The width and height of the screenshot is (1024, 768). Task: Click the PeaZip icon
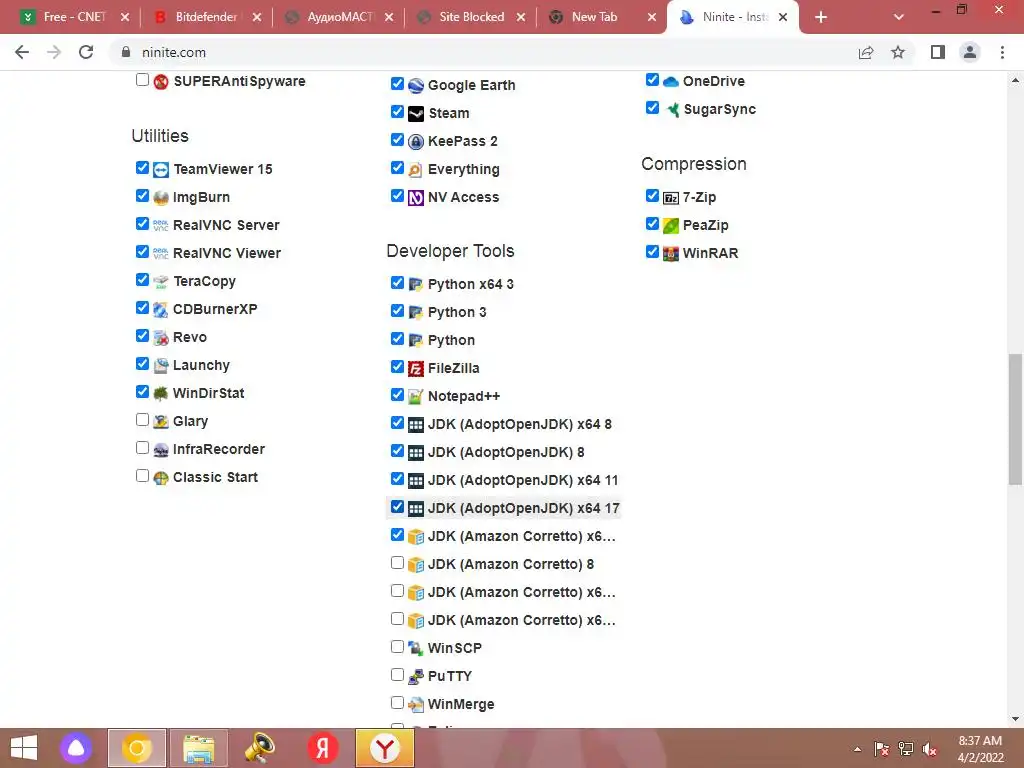671,226
